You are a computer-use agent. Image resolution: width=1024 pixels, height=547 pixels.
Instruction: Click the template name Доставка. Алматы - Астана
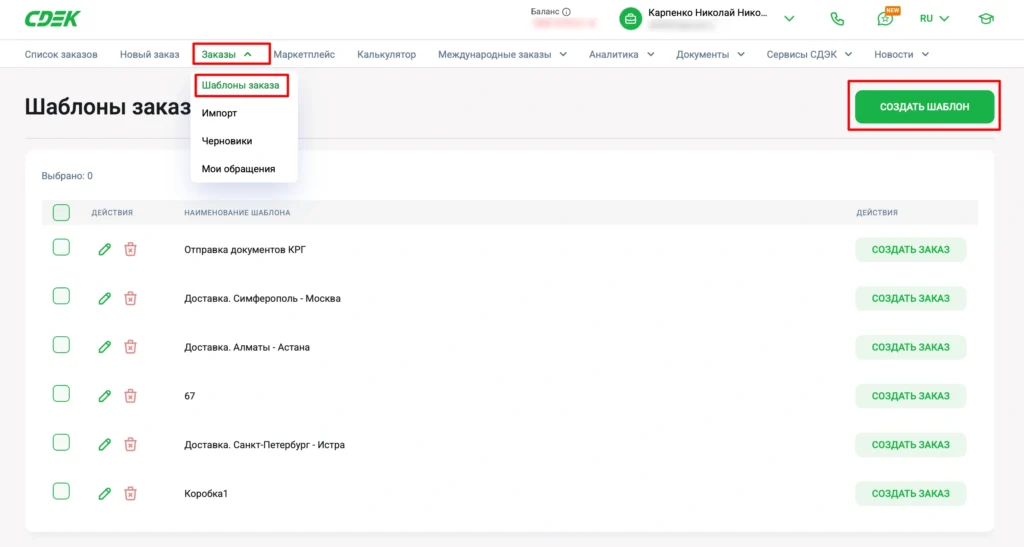point(247,347)
